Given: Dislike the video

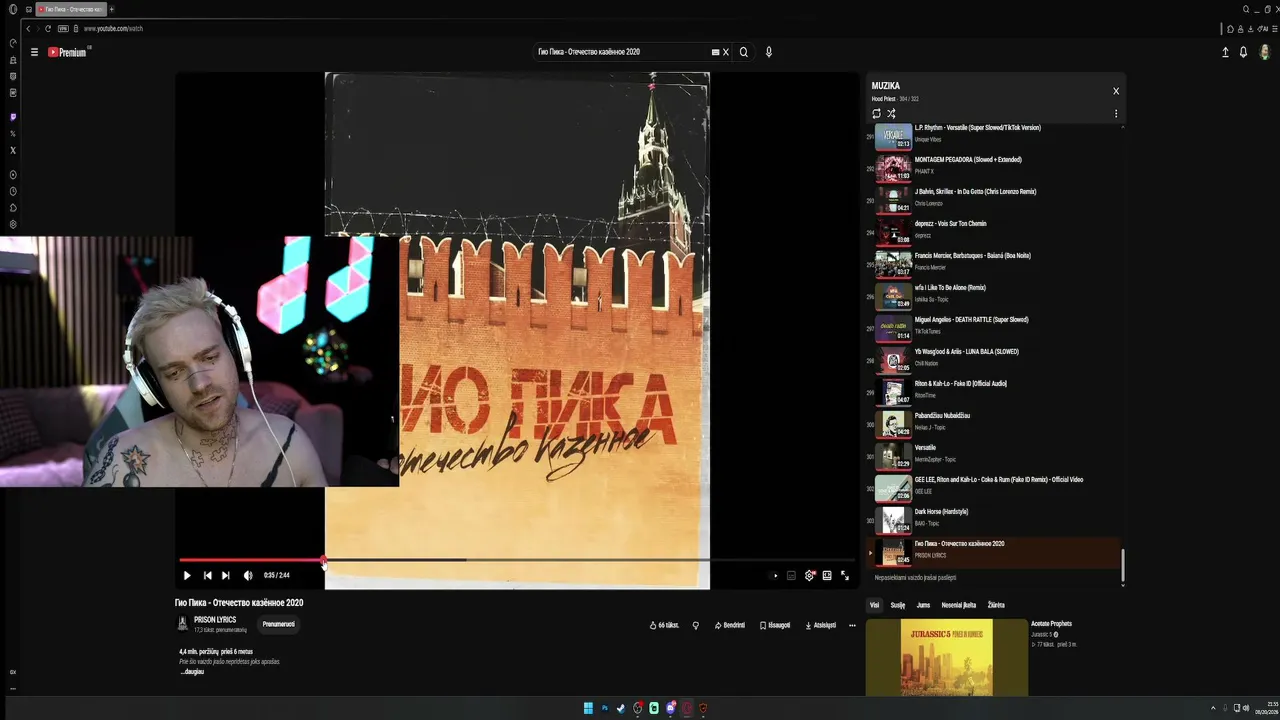Looking at the screenshot, I should coord(696,625).
